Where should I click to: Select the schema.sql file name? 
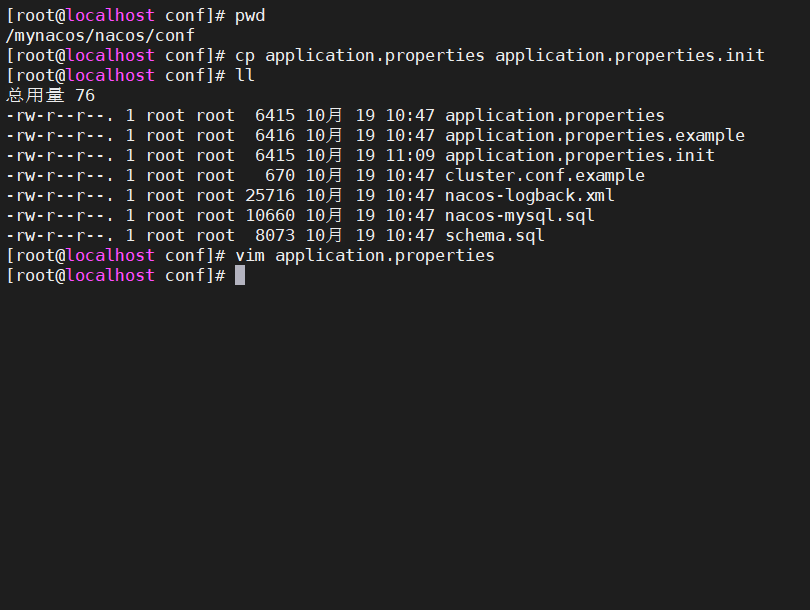(x=495, y=235)
